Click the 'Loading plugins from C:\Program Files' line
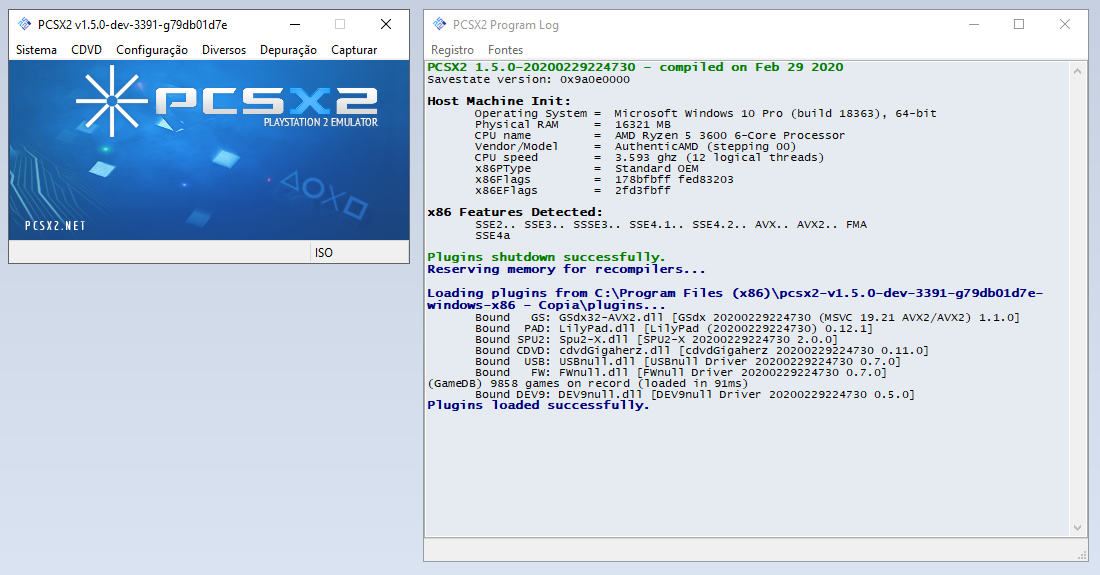Image resolution: width=1100 pixels, height=575 pixels. 735,299
